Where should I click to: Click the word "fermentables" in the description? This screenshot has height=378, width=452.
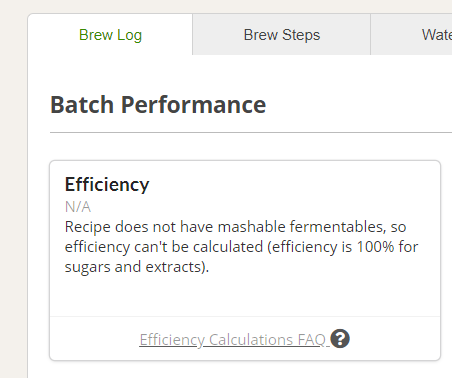click(337, 227)
